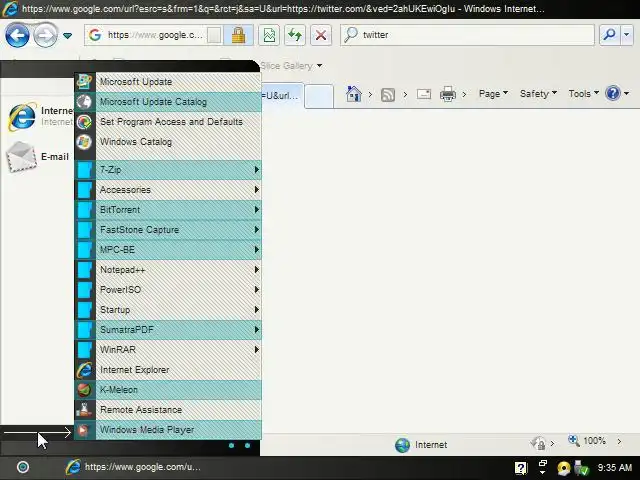Expand the PowerISO program folder
Image resolution: width=640 pixels, height=480 pixels.
pos(168,289)
